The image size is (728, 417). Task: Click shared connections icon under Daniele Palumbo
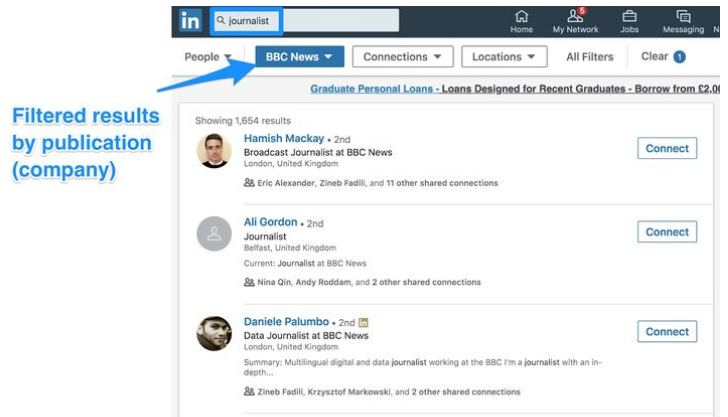[249, 391]
